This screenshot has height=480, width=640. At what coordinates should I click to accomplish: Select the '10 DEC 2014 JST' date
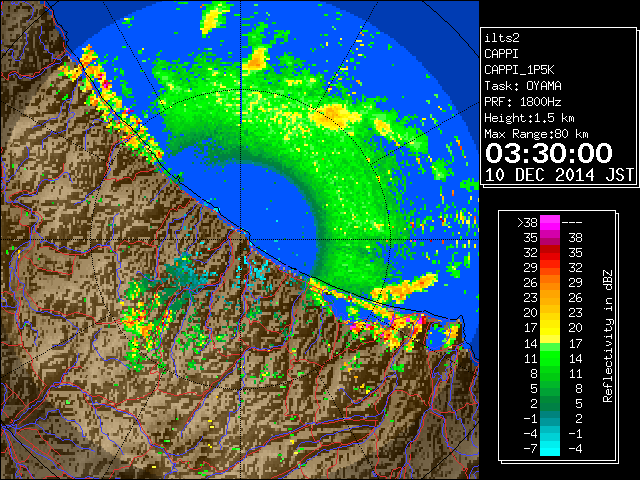pyautogui.click(x=559, y=175)
